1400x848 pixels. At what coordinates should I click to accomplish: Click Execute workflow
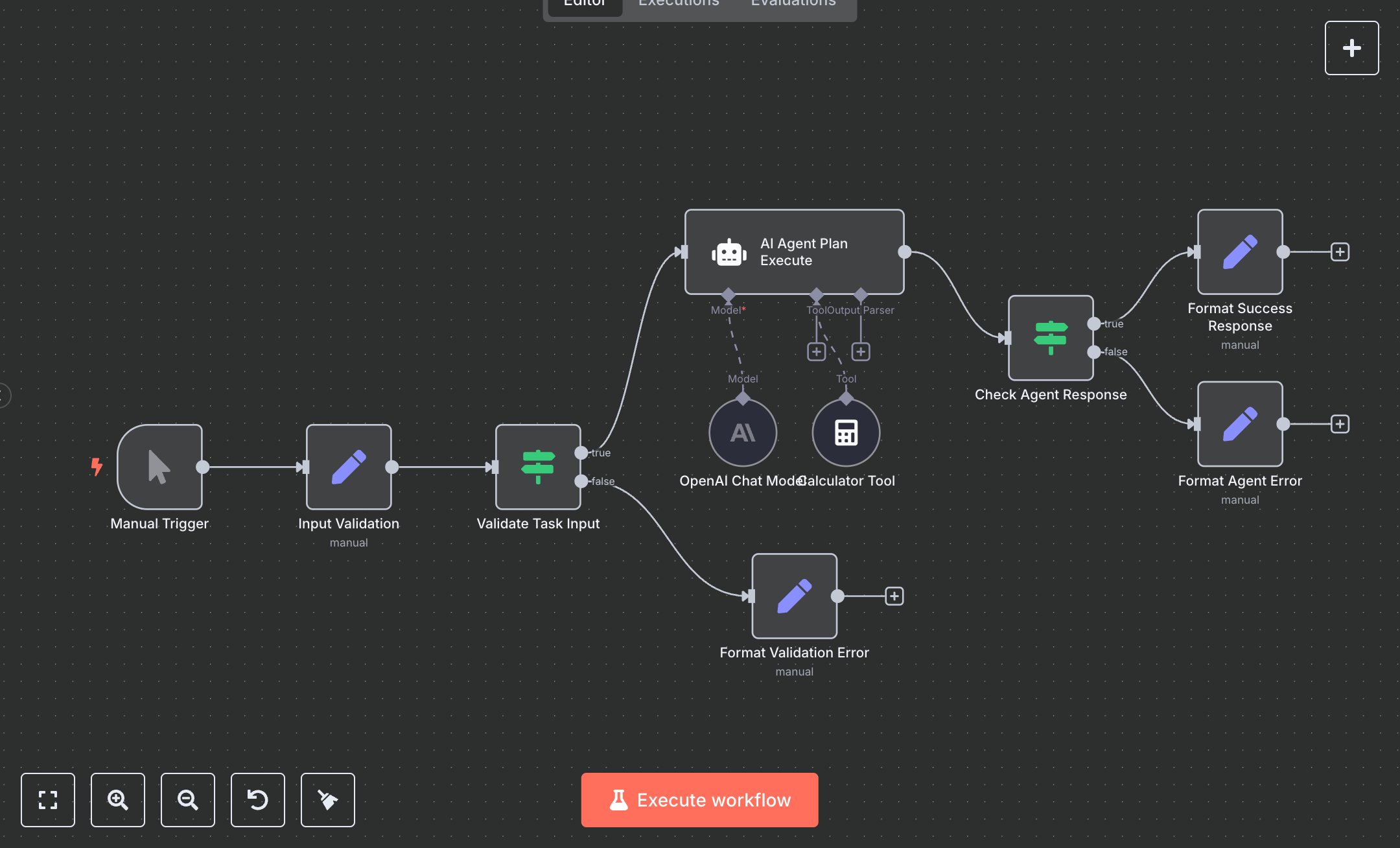click(x=699, y=799)
